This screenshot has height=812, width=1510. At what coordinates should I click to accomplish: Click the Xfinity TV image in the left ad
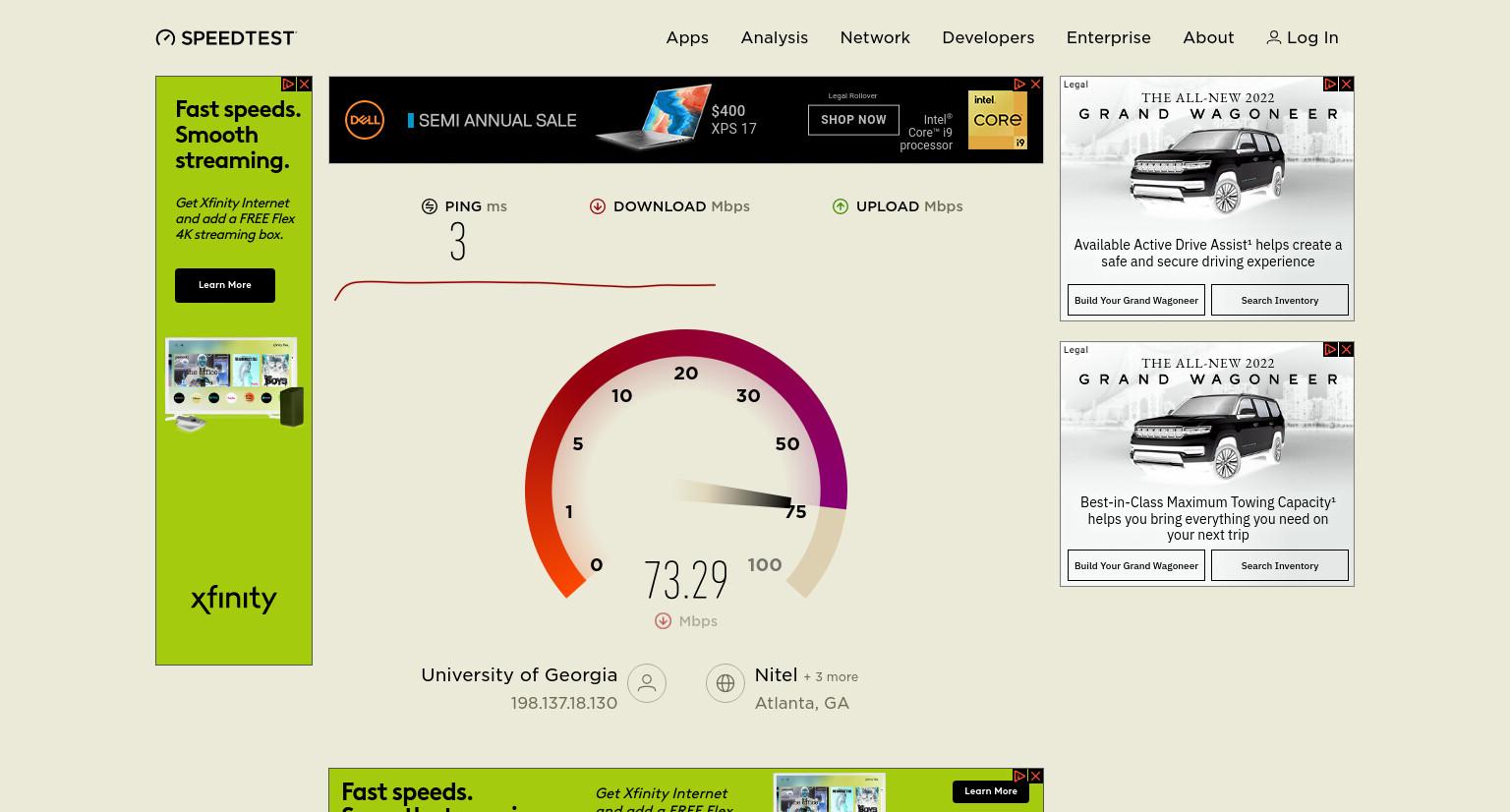point(234,384)
